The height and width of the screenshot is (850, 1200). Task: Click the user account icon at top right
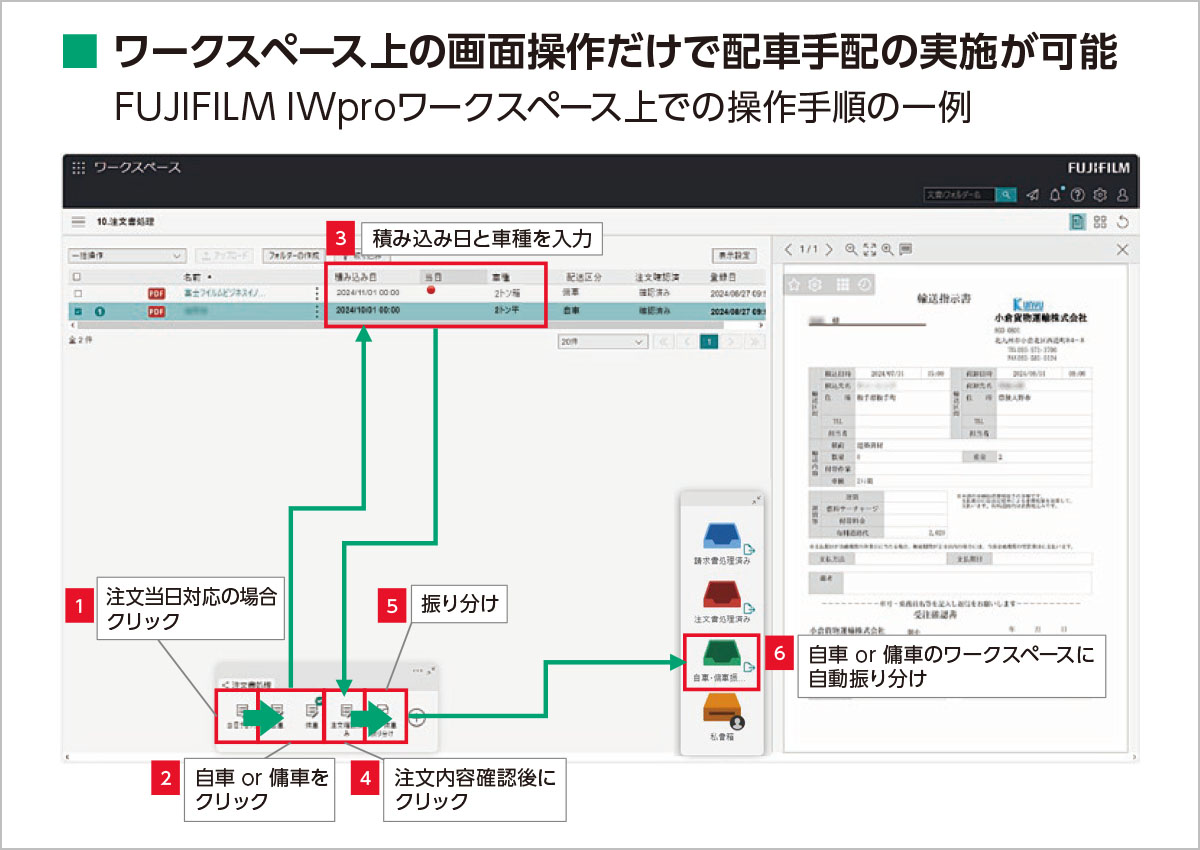(1123, 193)
